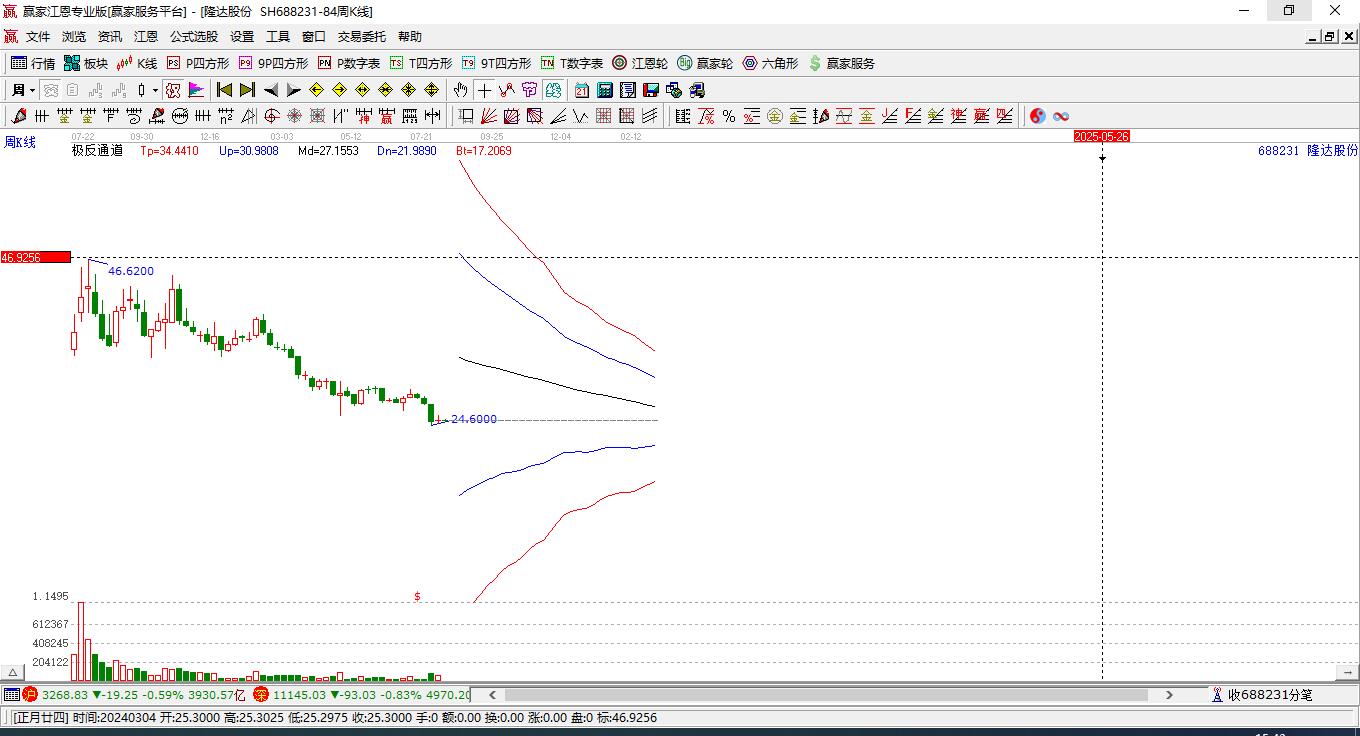
Task: Open the 六角形 hexagon chart tool
Action: tap(770, 63)
